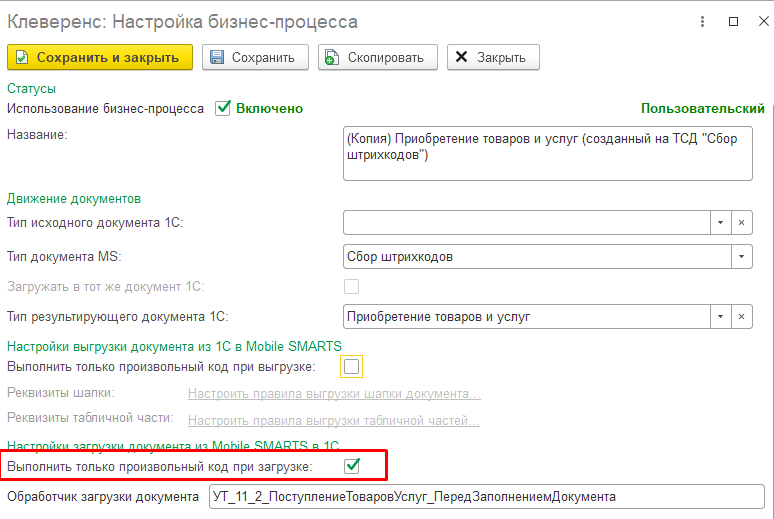Click the Приобретение товаров и услуг value
This screenshot has height=519, width=774.
[x=438, y=317]
